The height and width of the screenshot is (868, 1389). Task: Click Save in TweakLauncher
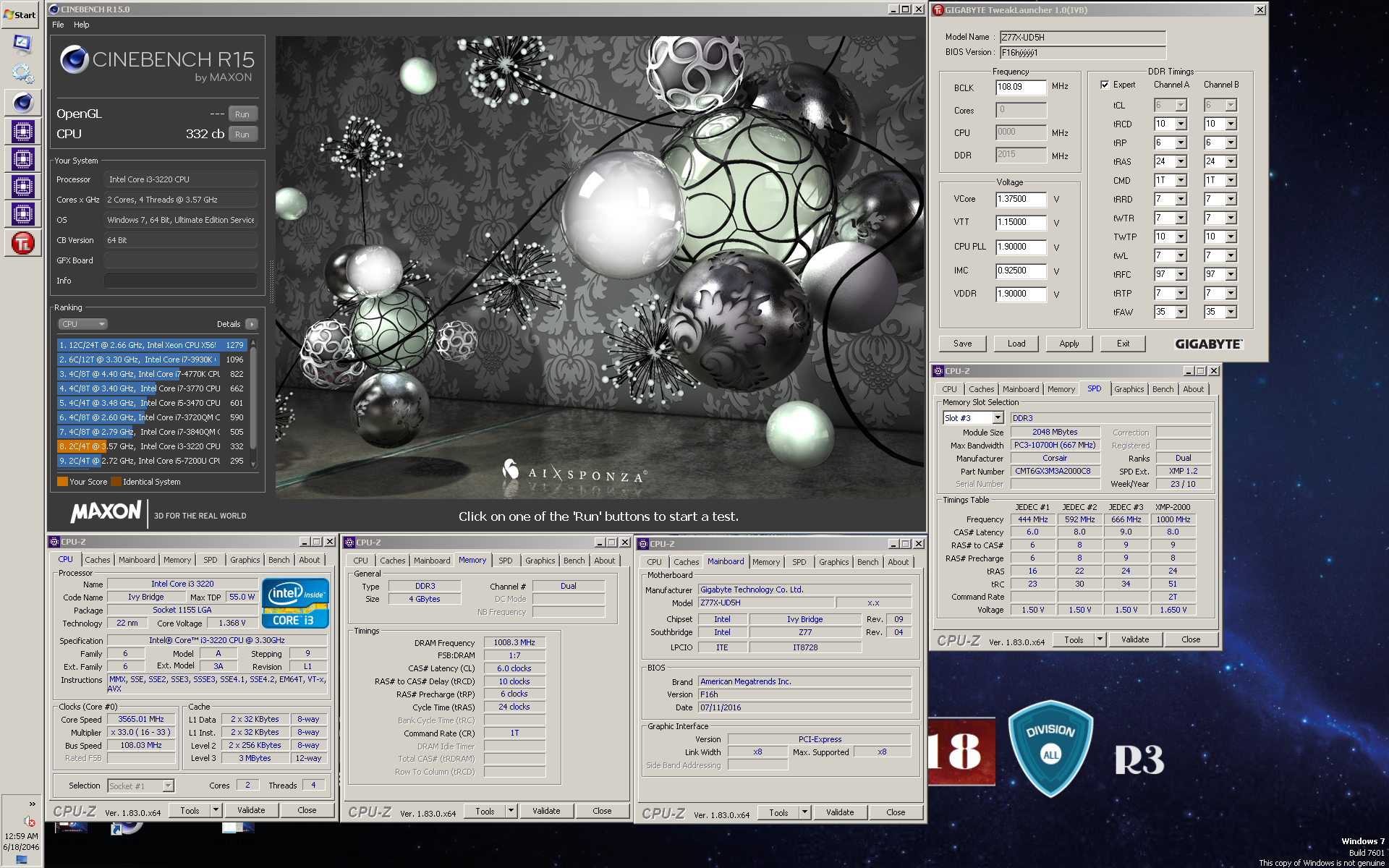click(x=962, y=344)
